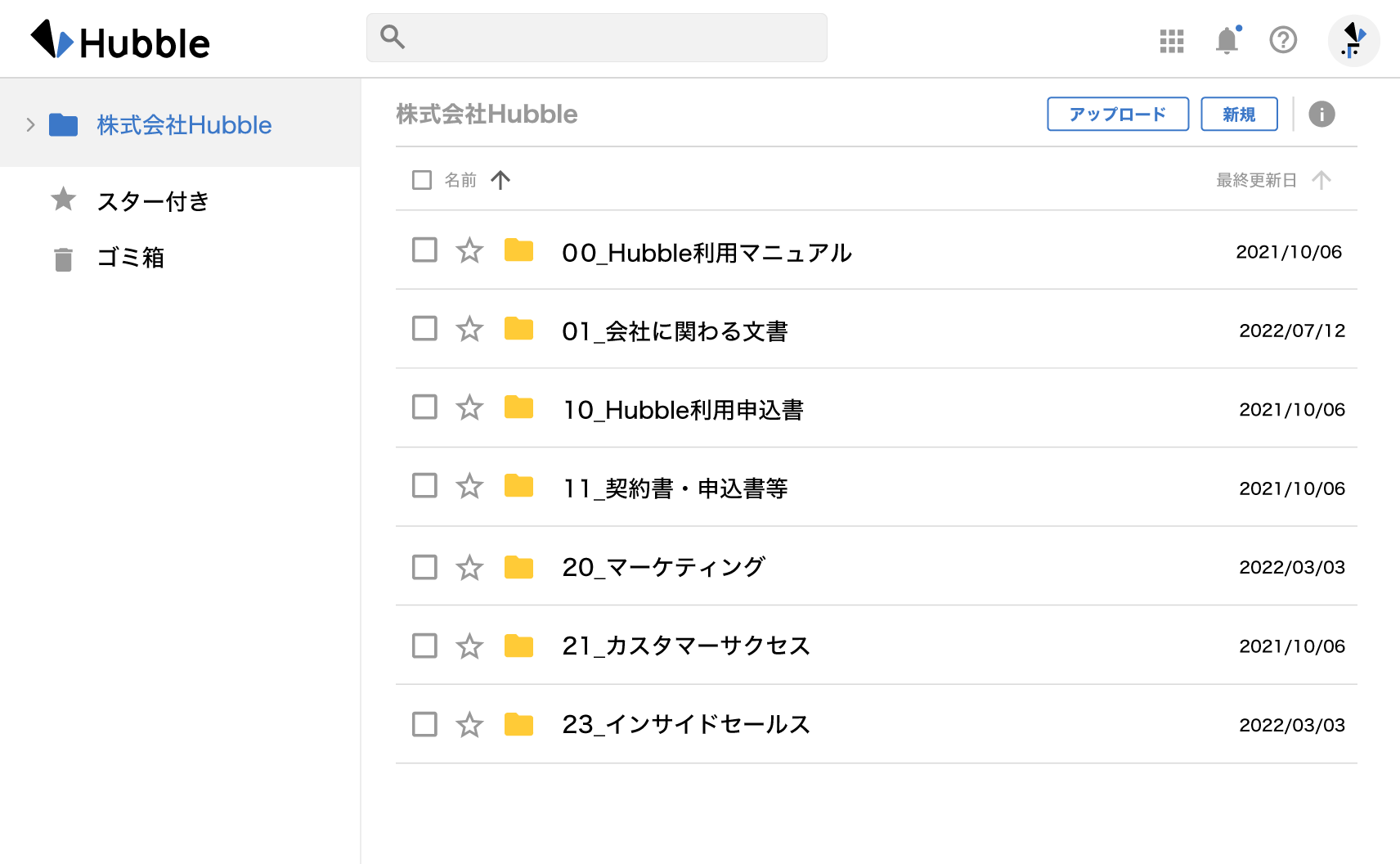The height and width of the screenshot is (864, 1400).
Task: Star the 00_Hubble利用マニュアル folder
Action: pyautogui.click(x=469, y=250)
